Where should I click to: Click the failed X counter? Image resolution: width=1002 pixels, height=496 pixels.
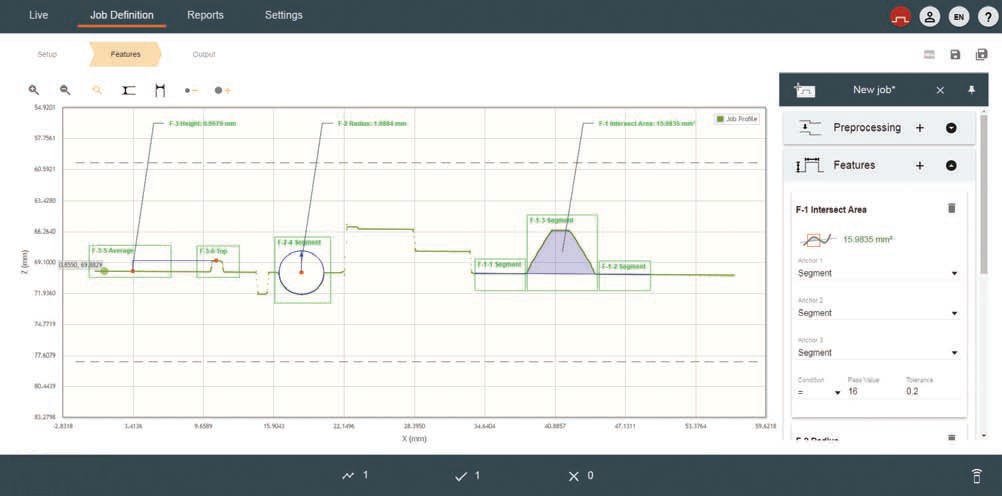click(580, 476)
